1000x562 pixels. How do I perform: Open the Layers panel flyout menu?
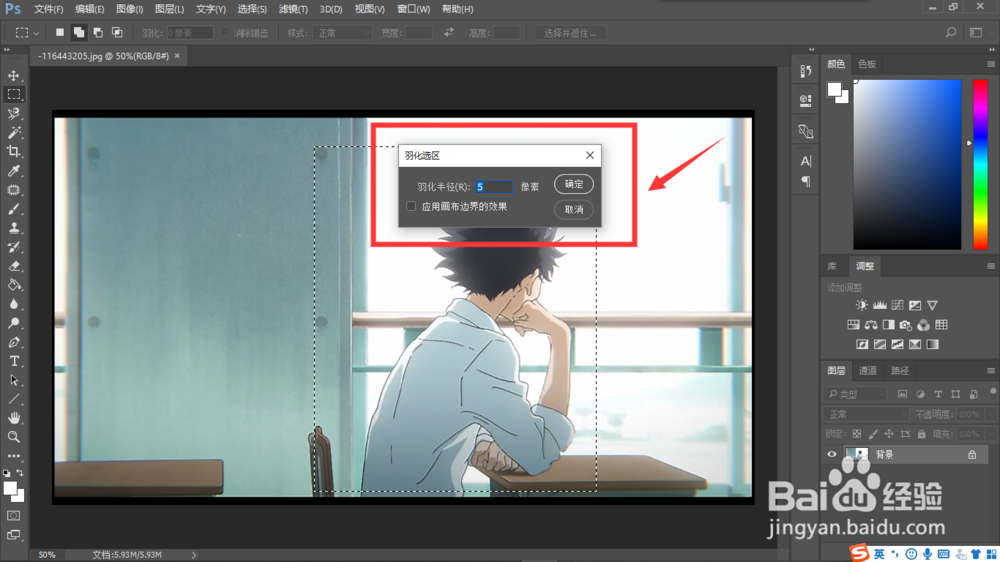[x=990, y=371]
